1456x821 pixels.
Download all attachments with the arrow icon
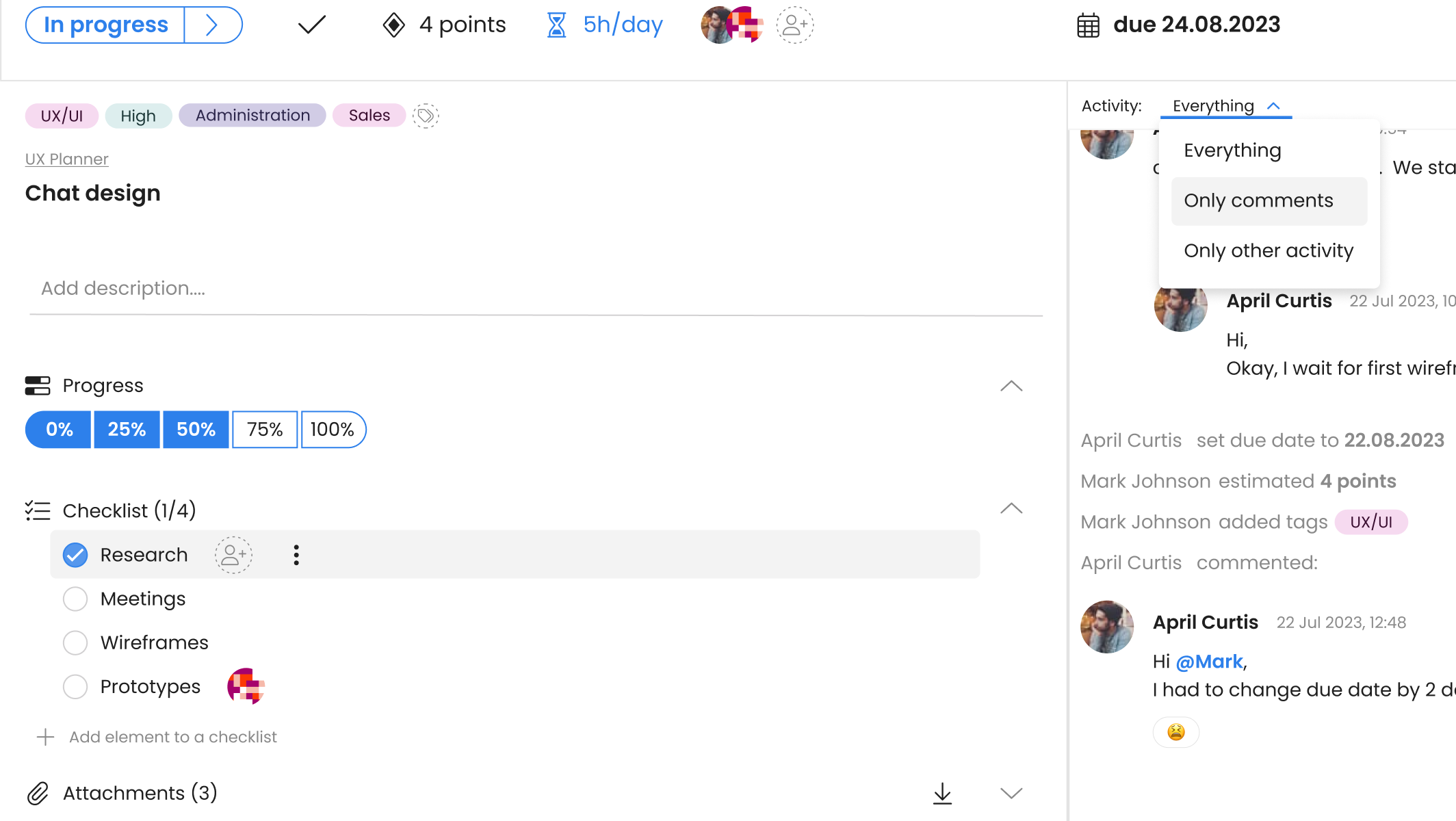pyautogui.click(x=942, y=793)
